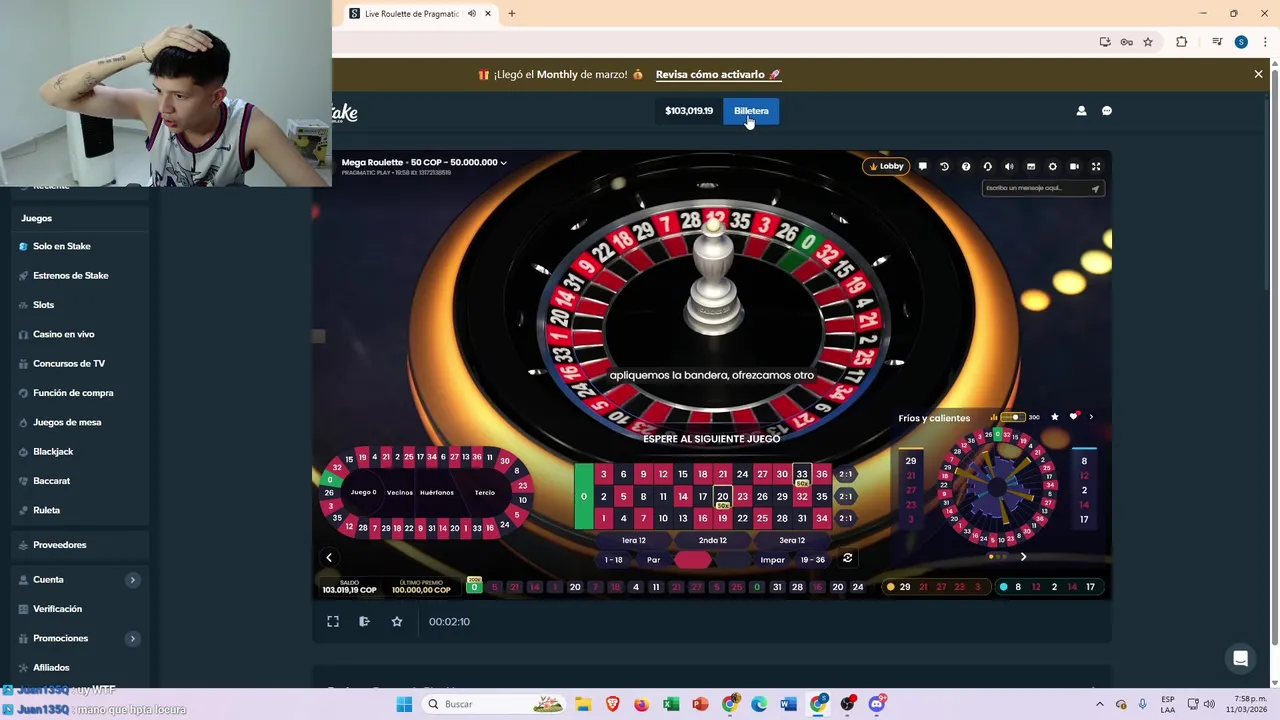Click the heart icon in Fríos y calientes
Image resolution: width=1280 pixels, height=720 pixels.
[x=1073, y=417]
